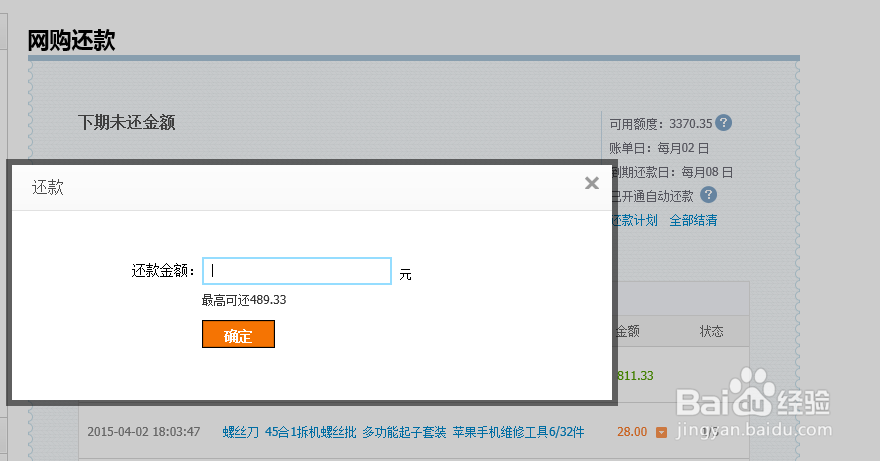Close the 还款 dialog with the X
Image resolution: width=880 pixels, height=461 pixels.
(592, 183)
